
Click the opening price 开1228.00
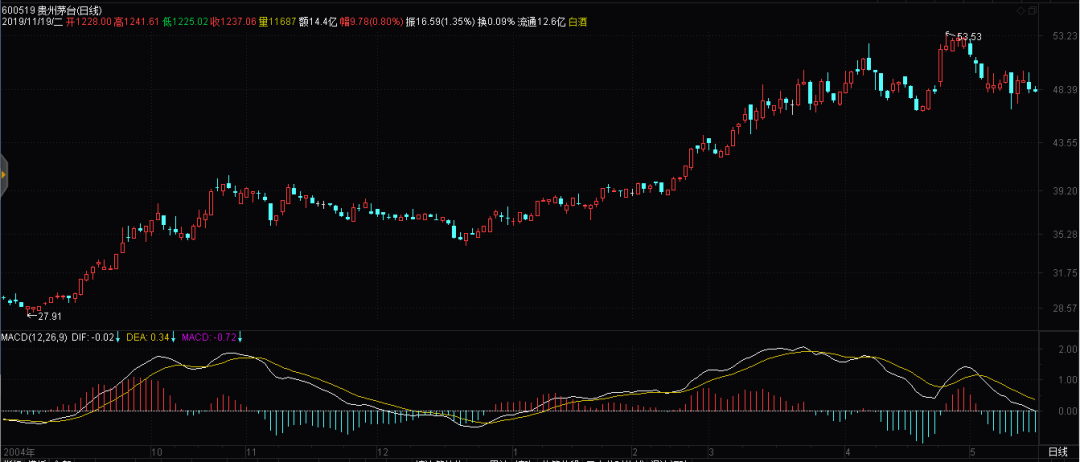click(90, 22)
